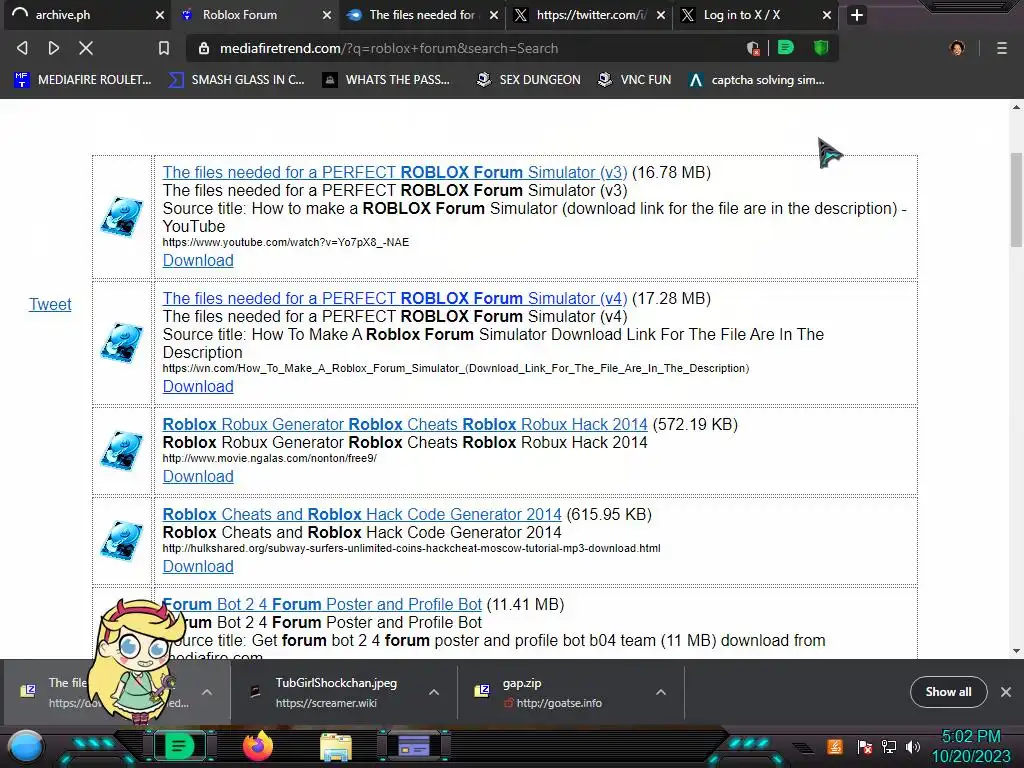Expand options for TubGirlShockchan.jpeg download
Image resolution: width=1024 pixels, height=768 pixels.
(x=434, y=692)
